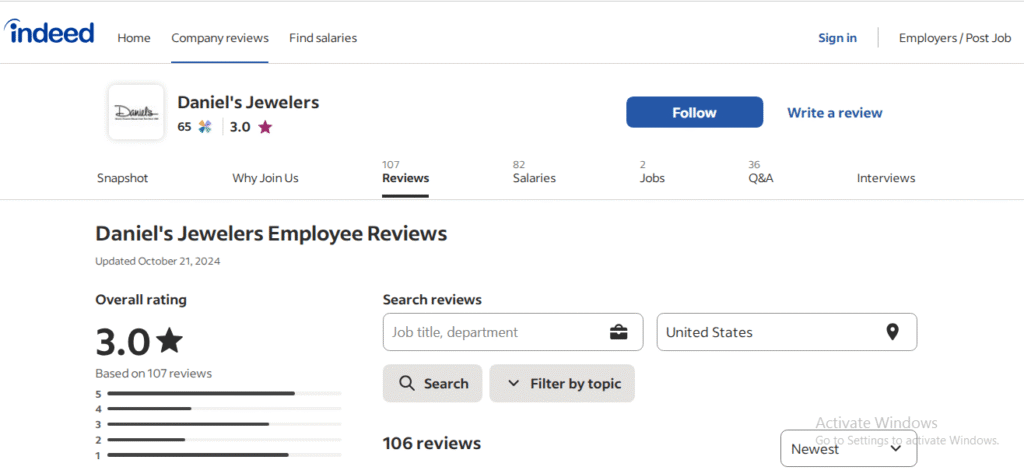Viewport: 1024px width, 474px height.
Task: Click the Based on 107 reviews text
Action: point(153,374)
